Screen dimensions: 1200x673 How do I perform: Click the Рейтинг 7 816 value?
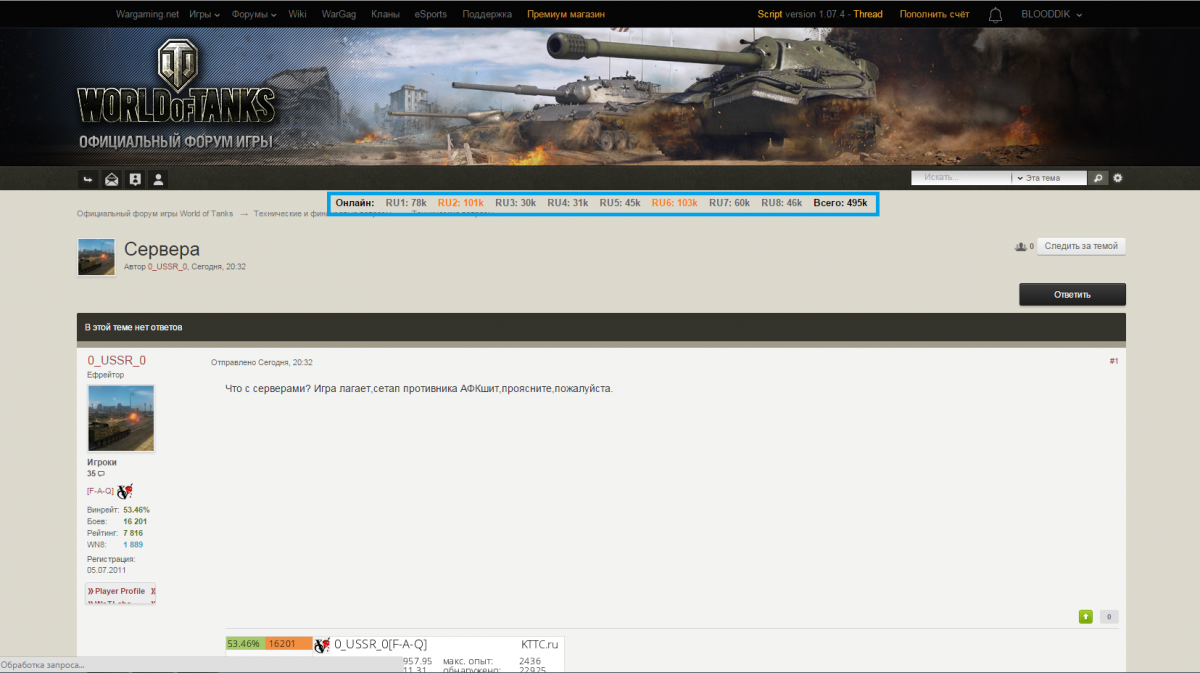pyautogui.click(x=133, y=533)
